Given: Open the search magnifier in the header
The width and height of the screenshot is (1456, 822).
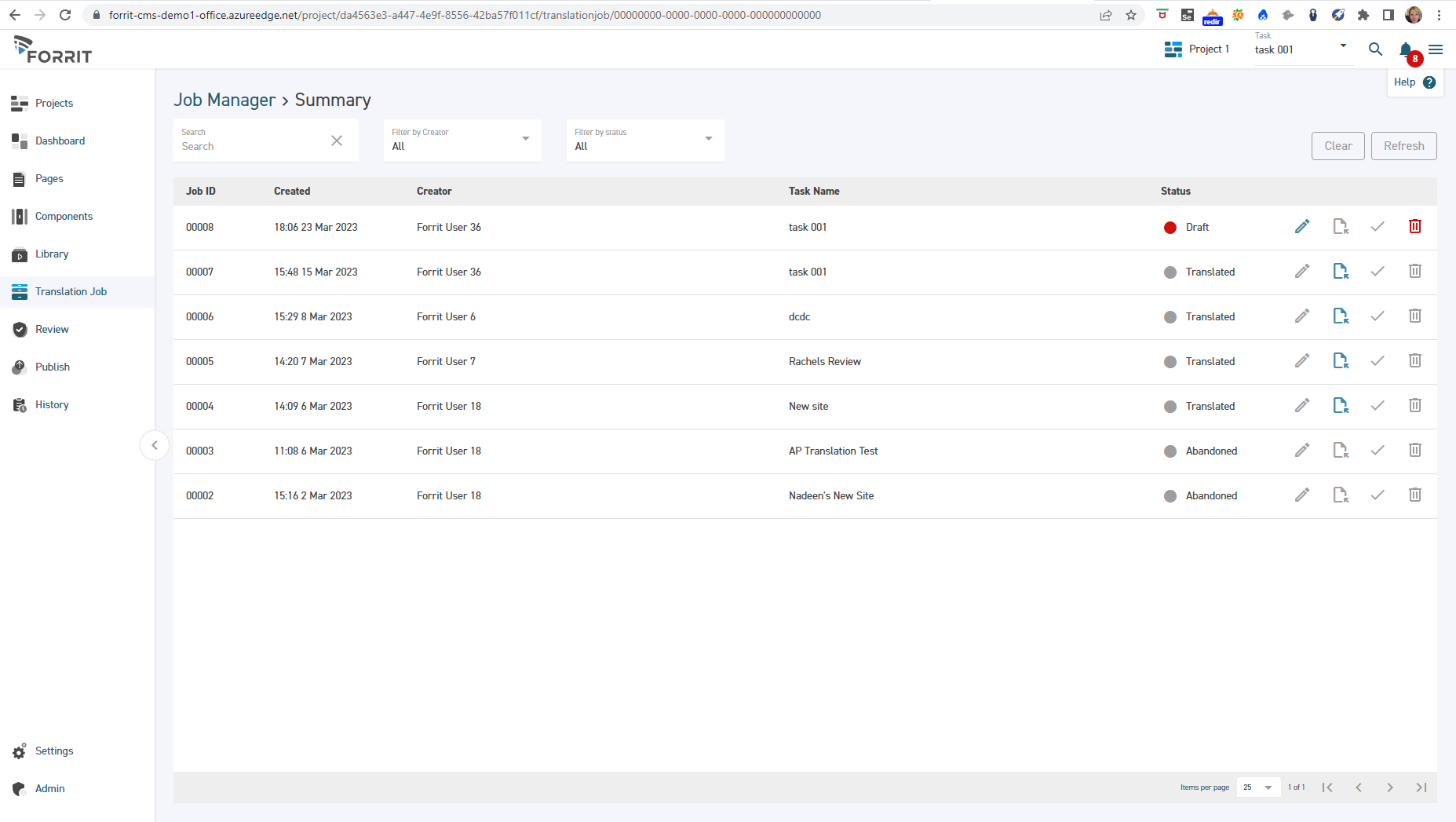Looking at the screenshot, I should [x=1375, y=49].
